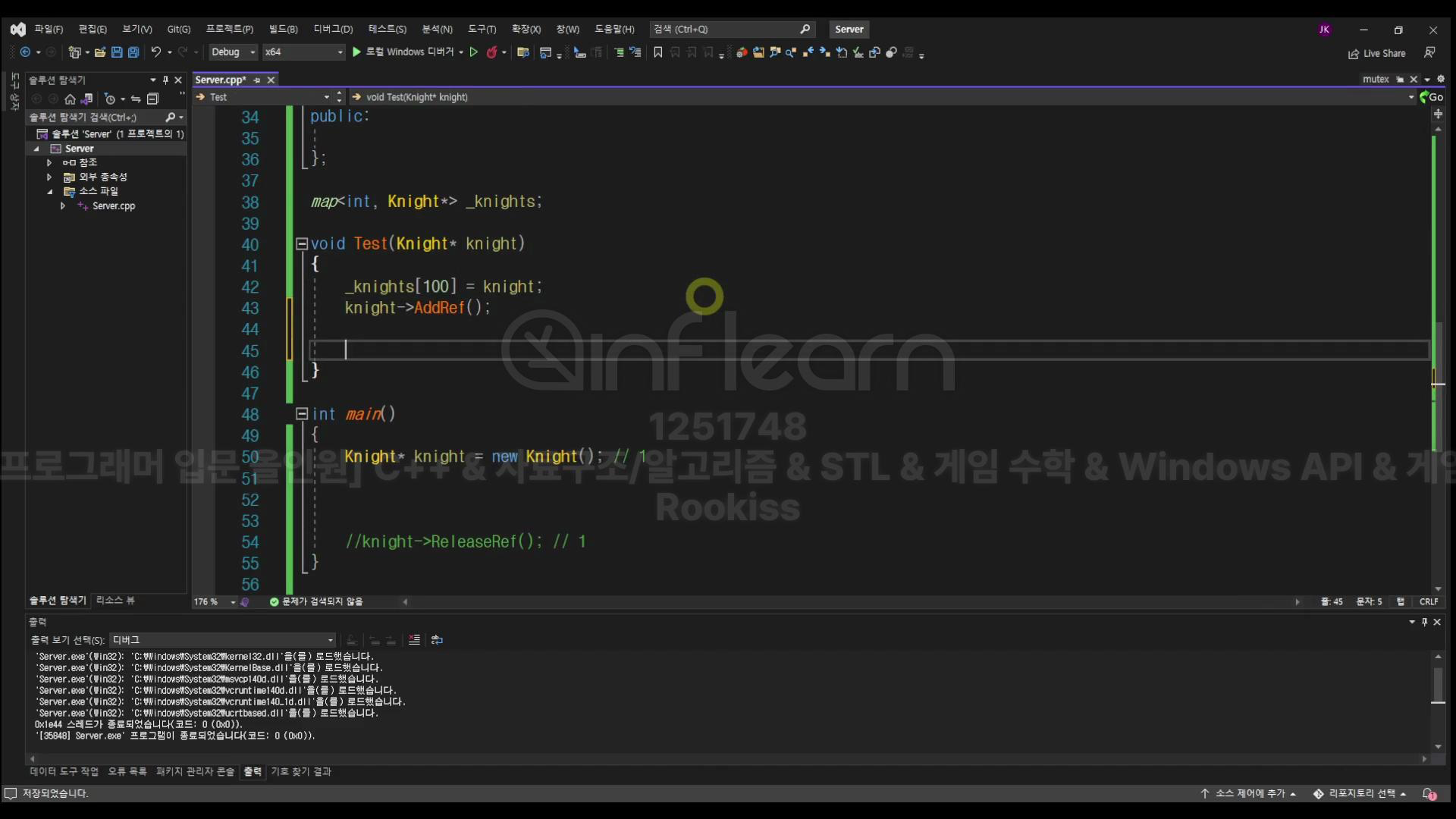This screenshot has height=819, width=1456.
Task: Select Server.cpp in the solution tree
Action: coord(114,206)
